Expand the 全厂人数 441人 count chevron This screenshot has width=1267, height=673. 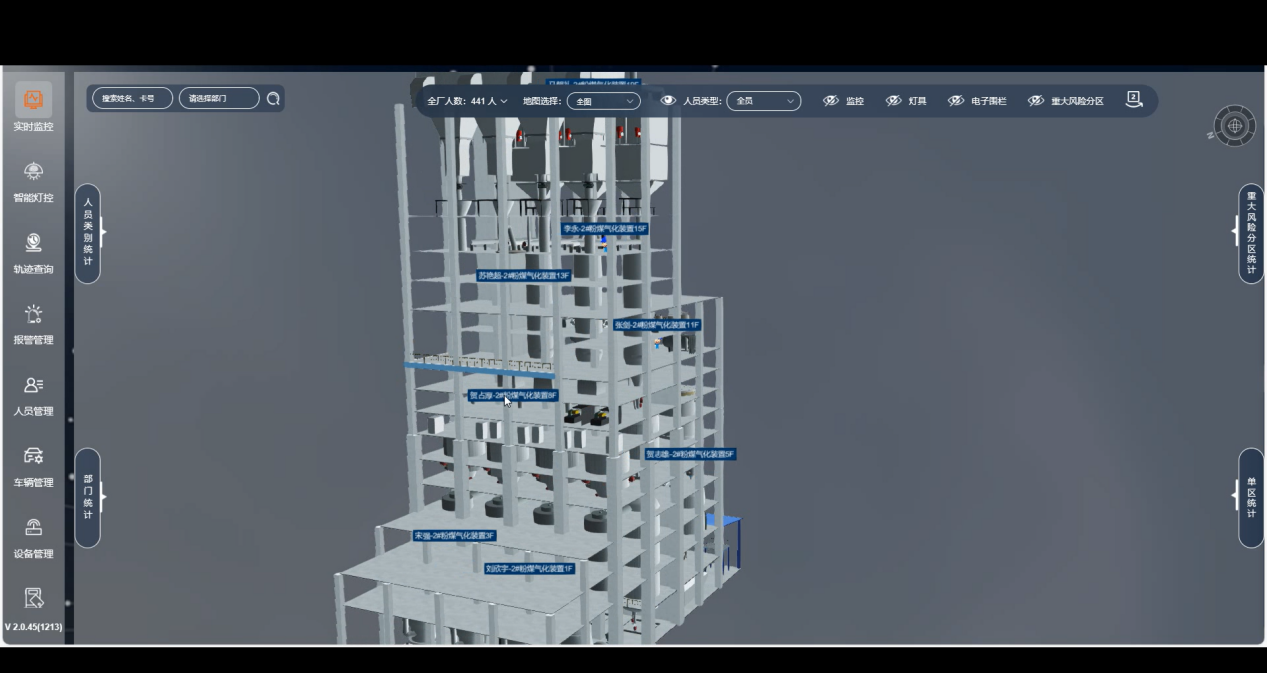click(x=504, y=101)
